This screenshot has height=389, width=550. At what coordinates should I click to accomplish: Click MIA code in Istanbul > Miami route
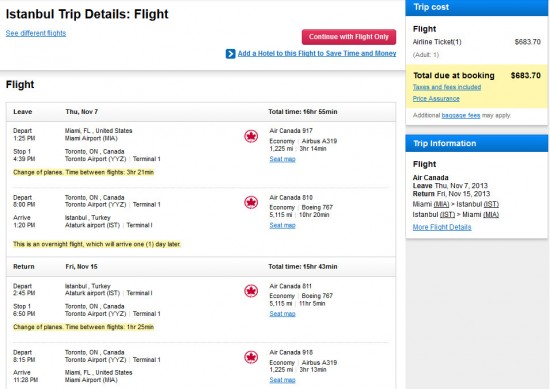coord(491,215)
